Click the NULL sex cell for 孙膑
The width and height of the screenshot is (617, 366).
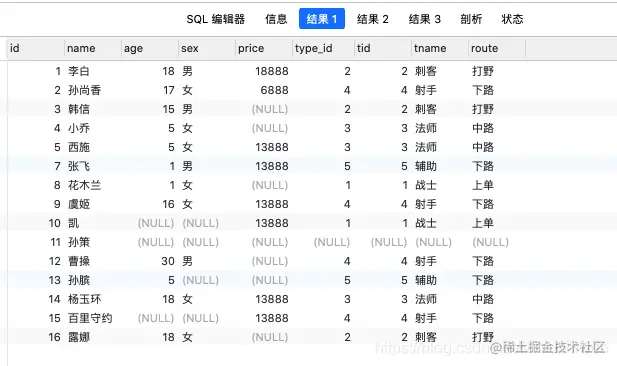pyautogui.click(x=201, y=280)
